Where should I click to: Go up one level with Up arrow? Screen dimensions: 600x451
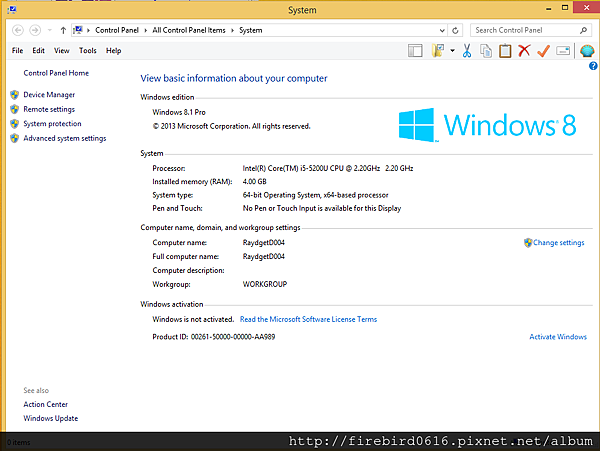click(63, 30)
